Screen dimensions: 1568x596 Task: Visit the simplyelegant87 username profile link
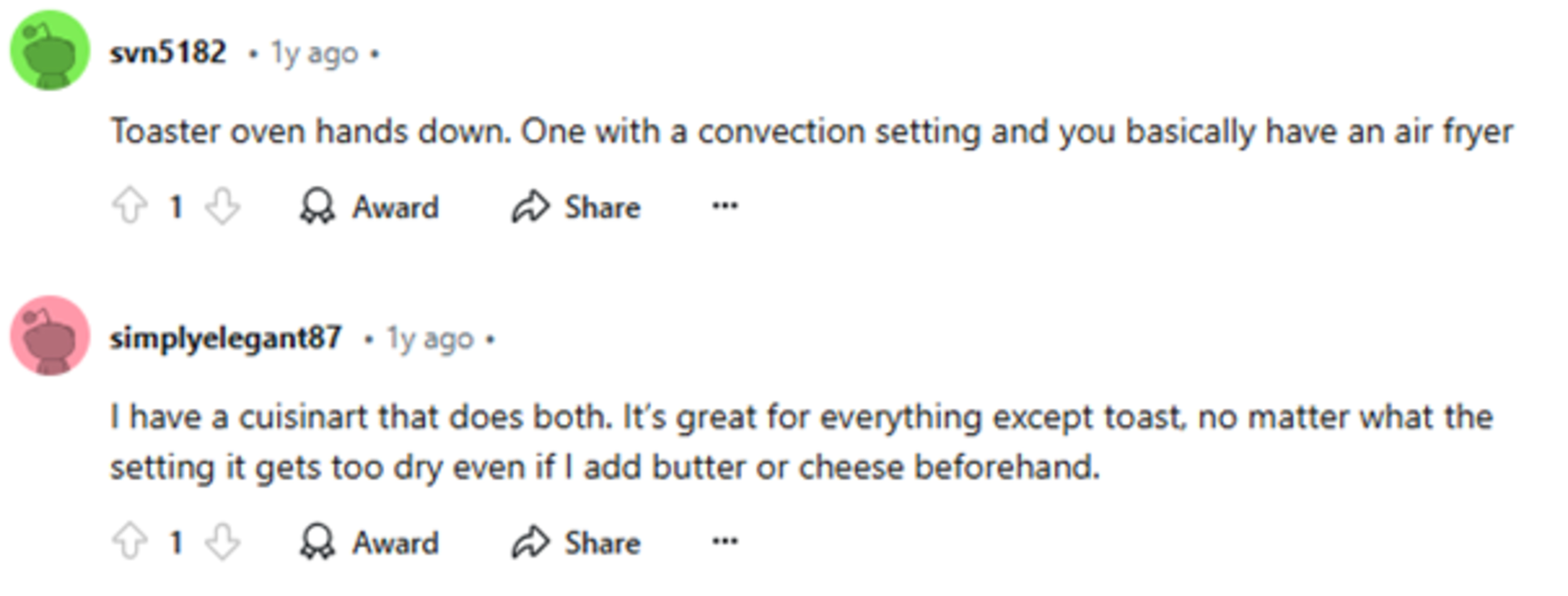[x=225, y=338]
